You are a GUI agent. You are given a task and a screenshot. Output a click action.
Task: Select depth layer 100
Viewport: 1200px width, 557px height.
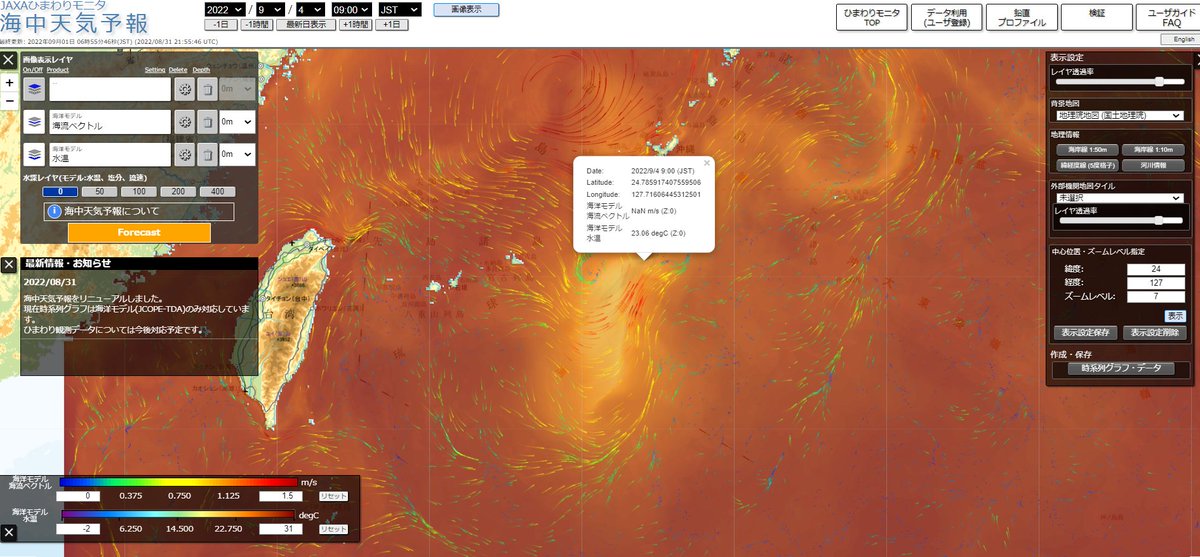pos(139,191)
